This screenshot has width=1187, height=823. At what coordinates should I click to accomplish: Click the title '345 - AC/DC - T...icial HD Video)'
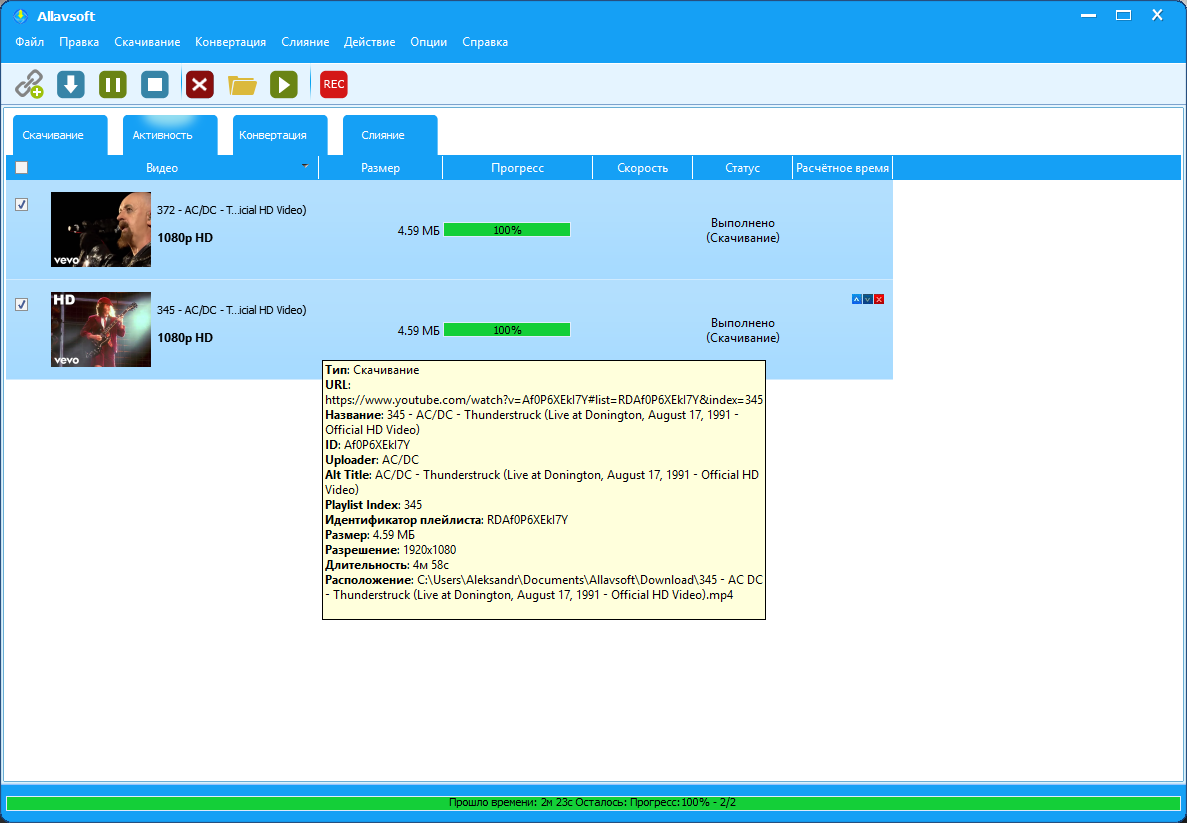(x=232, y=310)
